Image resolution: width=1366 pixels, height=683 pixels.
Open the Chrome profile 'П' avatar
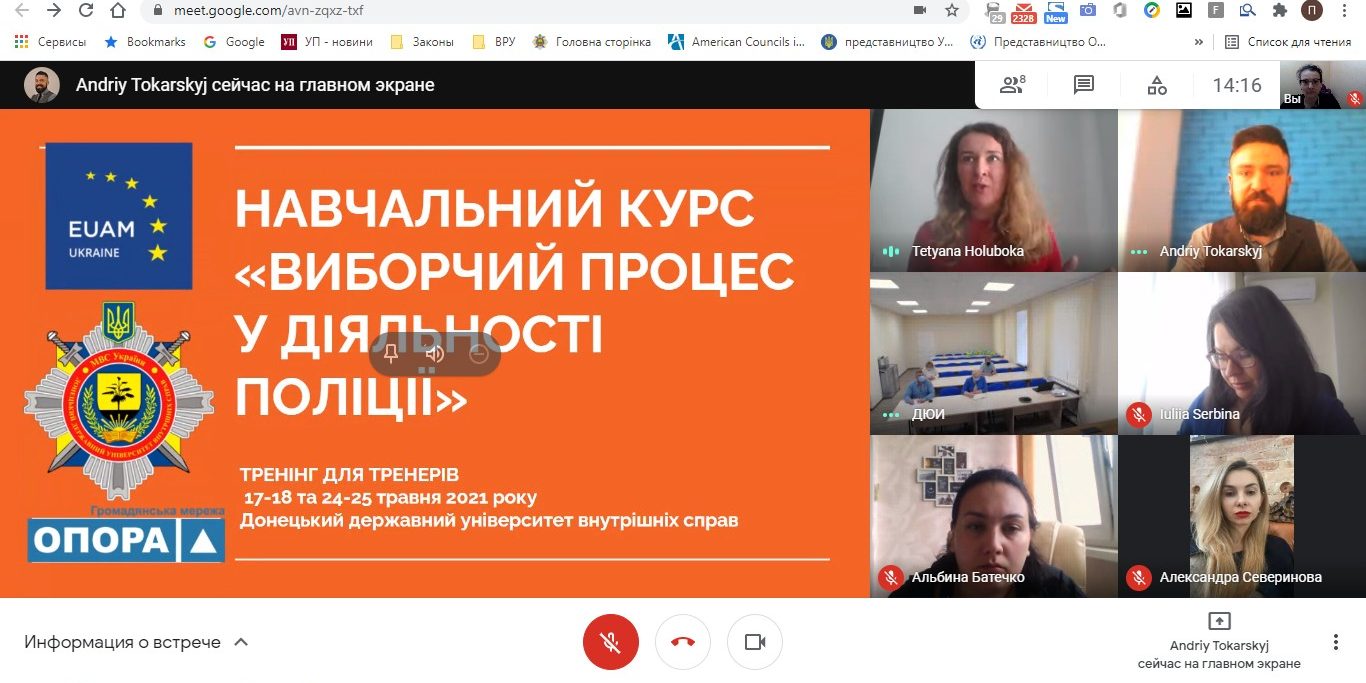tap(1311, 11)
